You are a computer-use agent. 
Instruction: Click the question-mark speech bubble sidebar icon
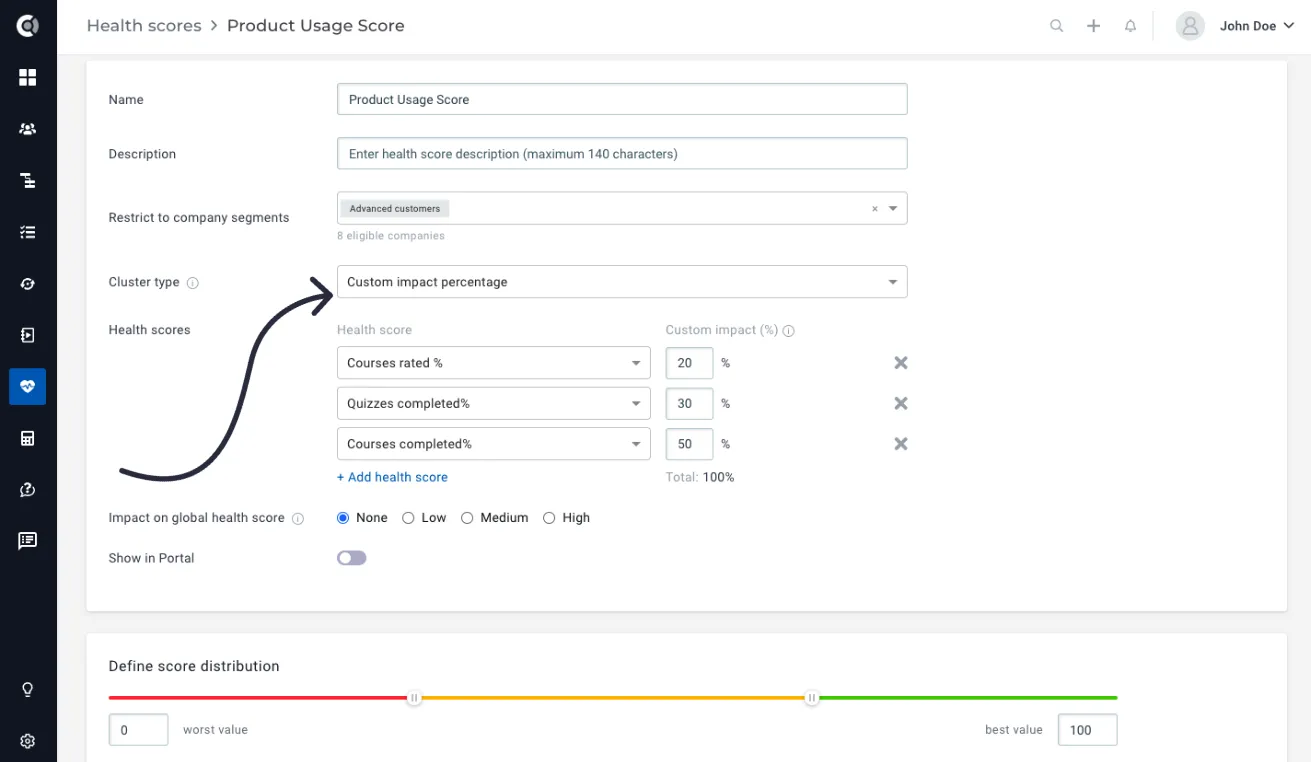tap(28, 490)
